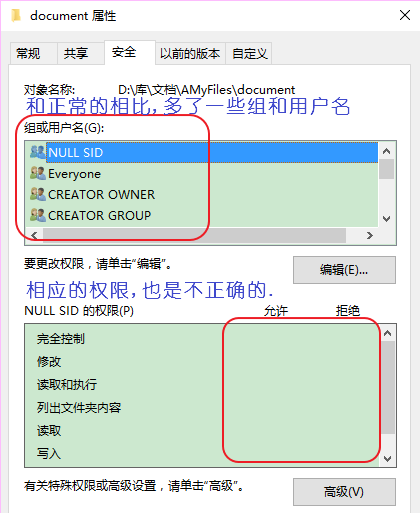
Task: Click the 列出文件夹内容 permission row
Action: (202, 408)
